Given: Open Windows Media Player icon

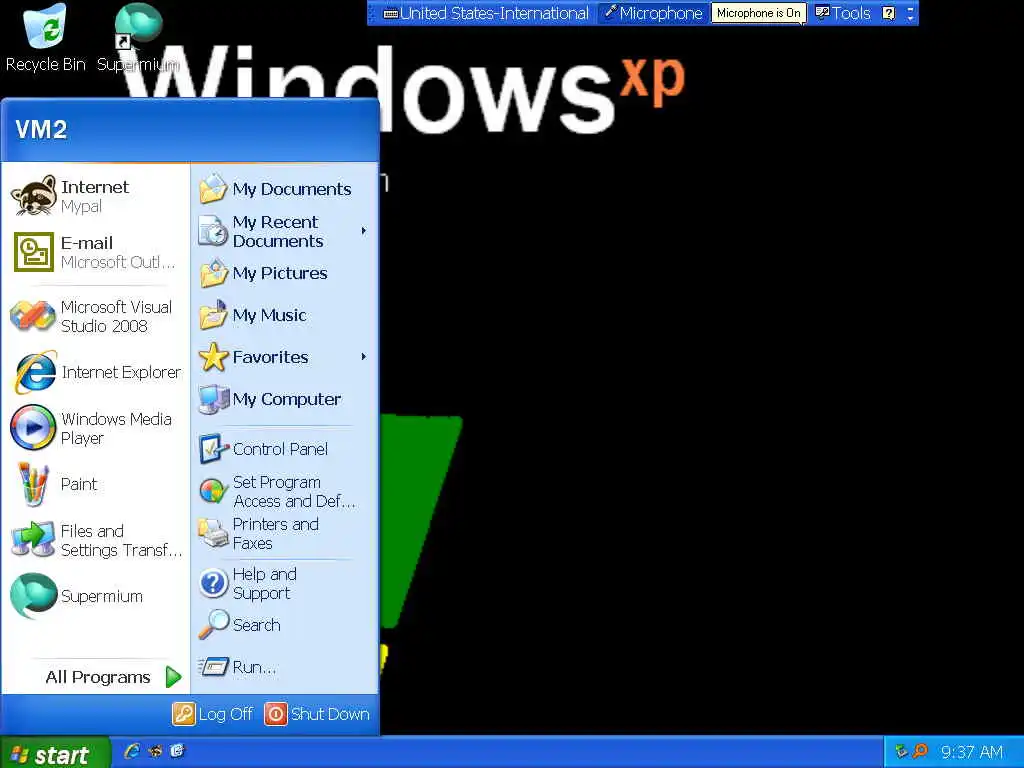Looking at the screenshot, I should [33, 428].
